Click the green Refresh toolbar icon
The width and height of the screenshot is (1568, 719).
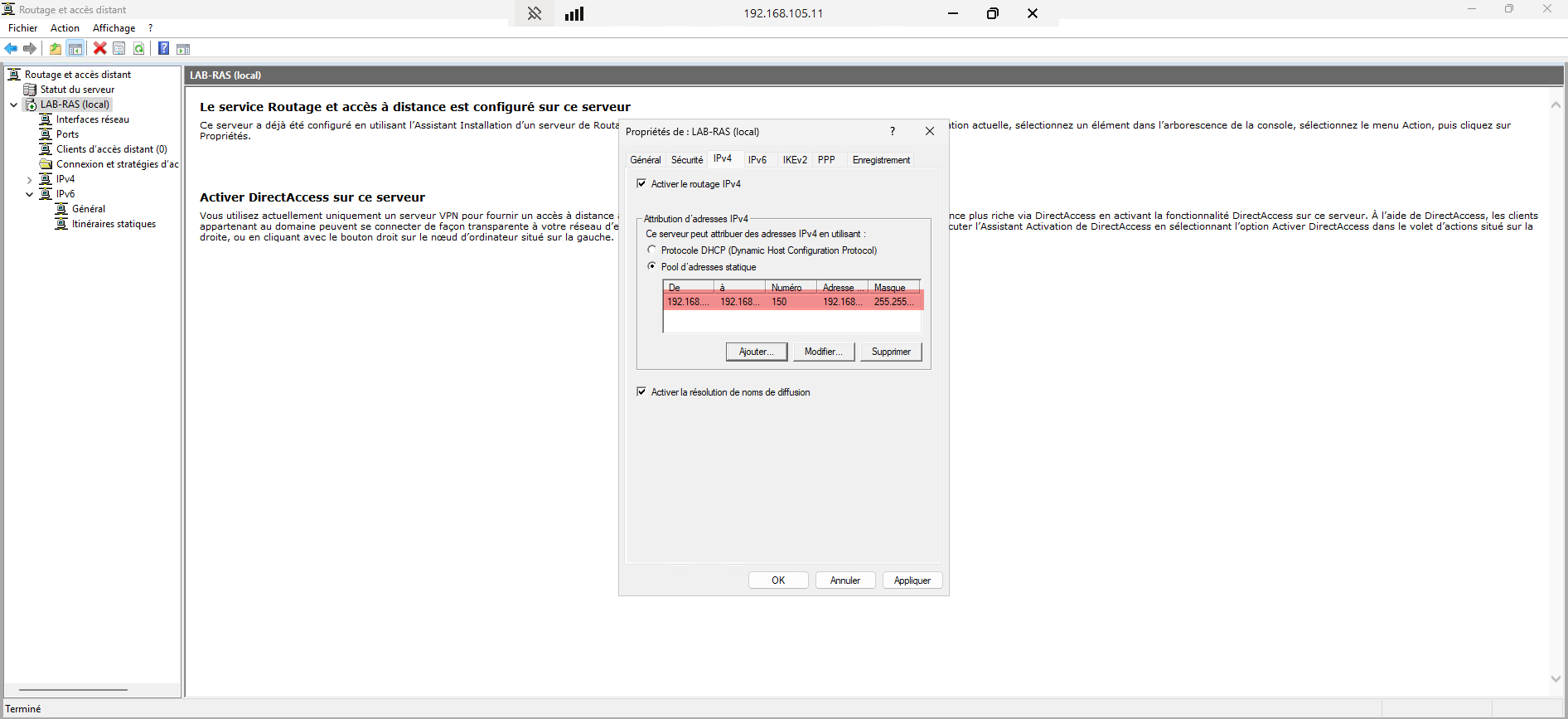click(x=139, y=49)
